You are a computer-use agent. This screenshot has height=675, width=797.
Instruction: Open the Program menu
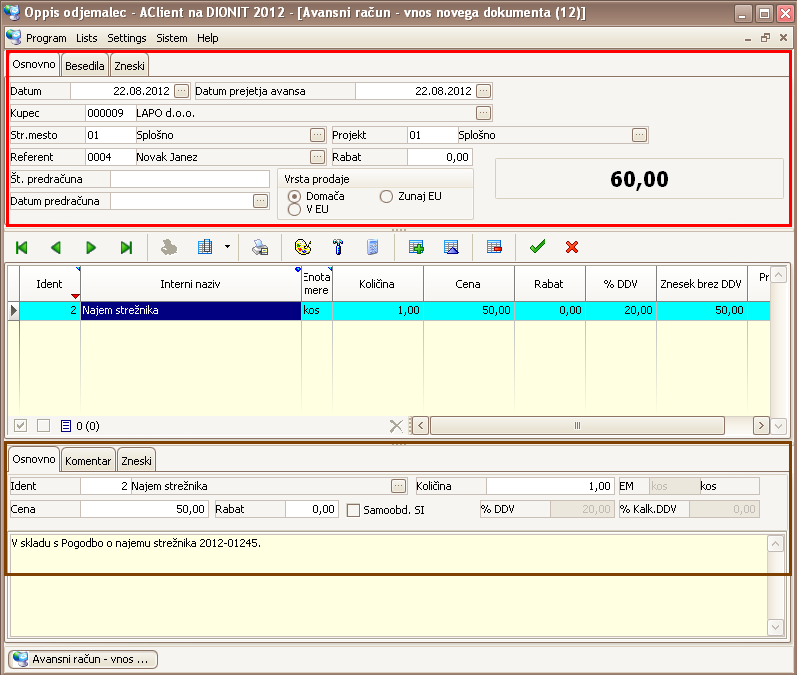pyautogui.click(x=46, y=38)
